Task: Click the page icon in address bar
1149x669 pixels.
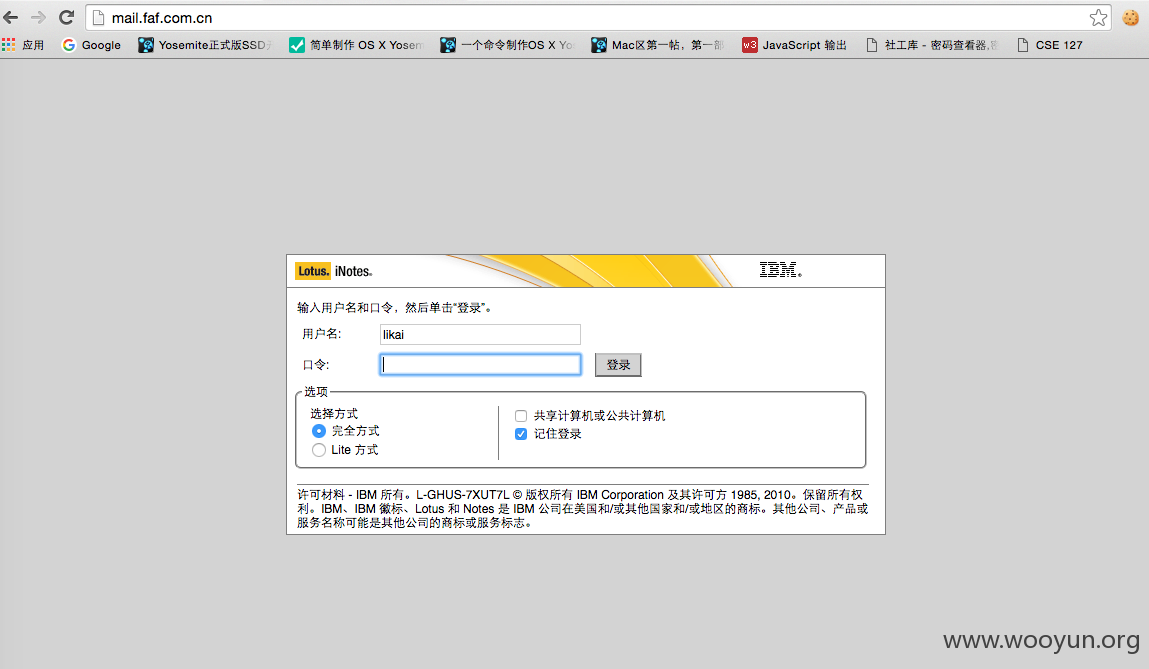Action: [x=98, y=18]
